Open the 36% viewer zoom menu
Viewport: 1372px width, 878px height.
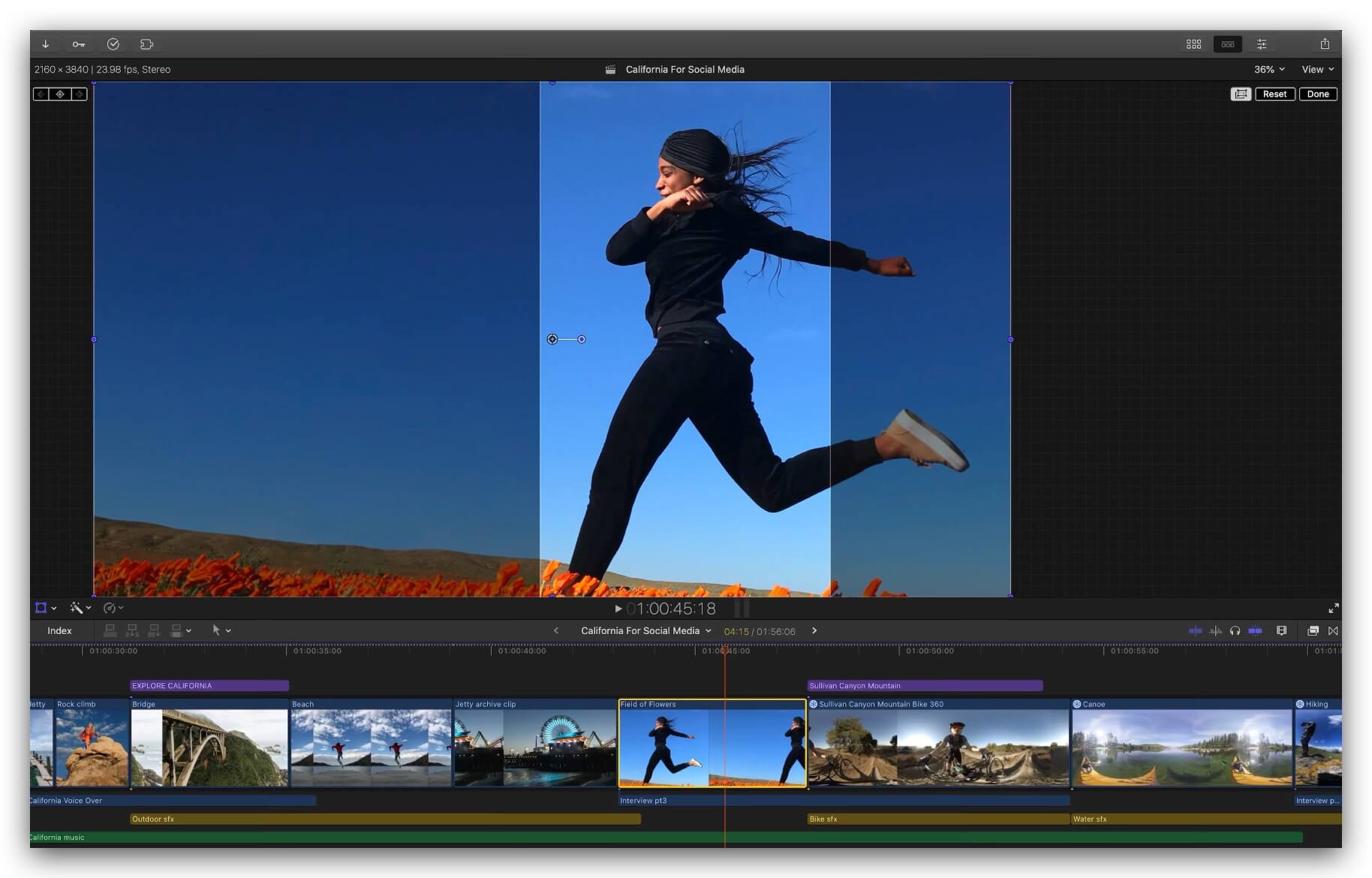tap(1269, 69)
